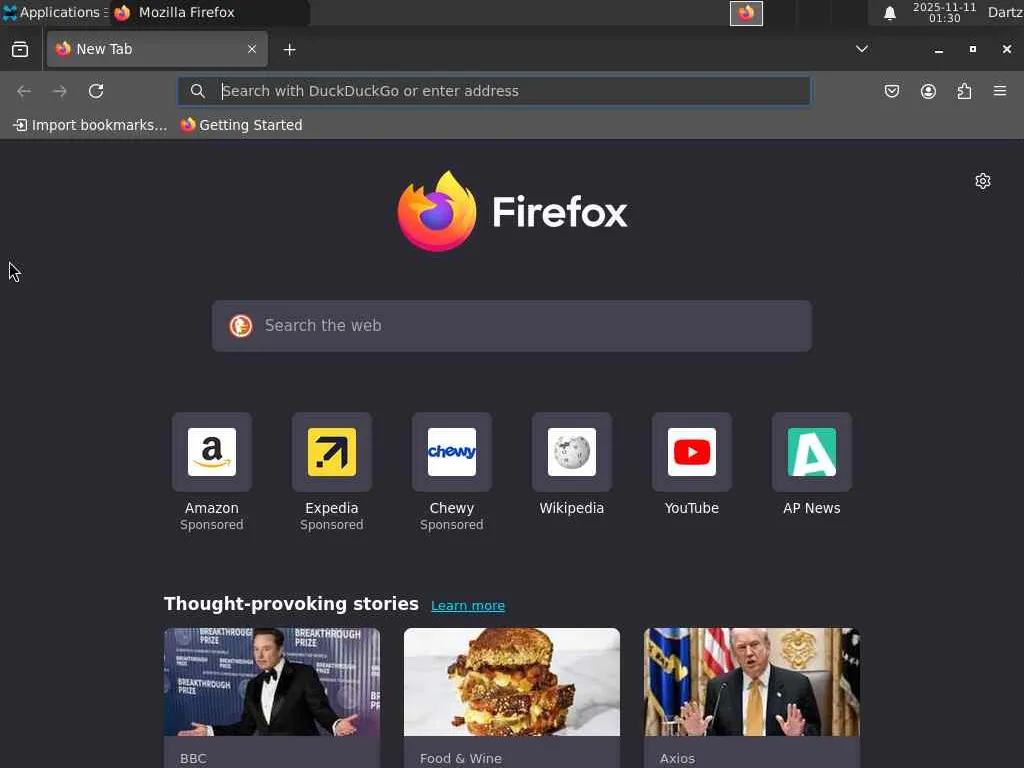Click the YouTube label under tile
Image resolution: width=1024 pixels, height=768 pixels.
coord(692,508)
